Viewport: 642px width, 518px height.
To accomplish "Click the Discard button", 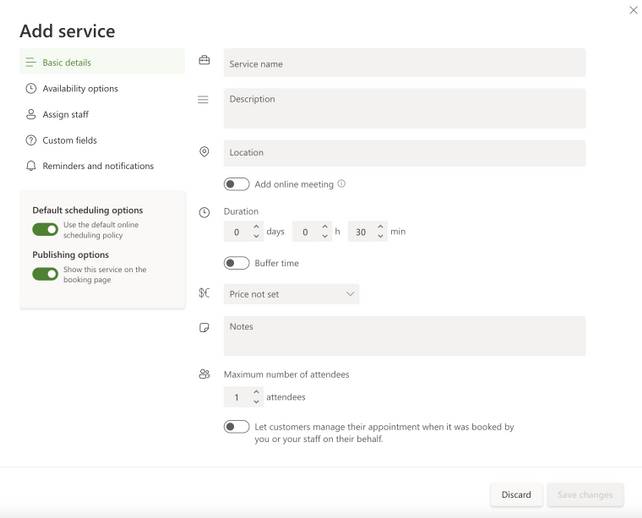I will [516, 494].
